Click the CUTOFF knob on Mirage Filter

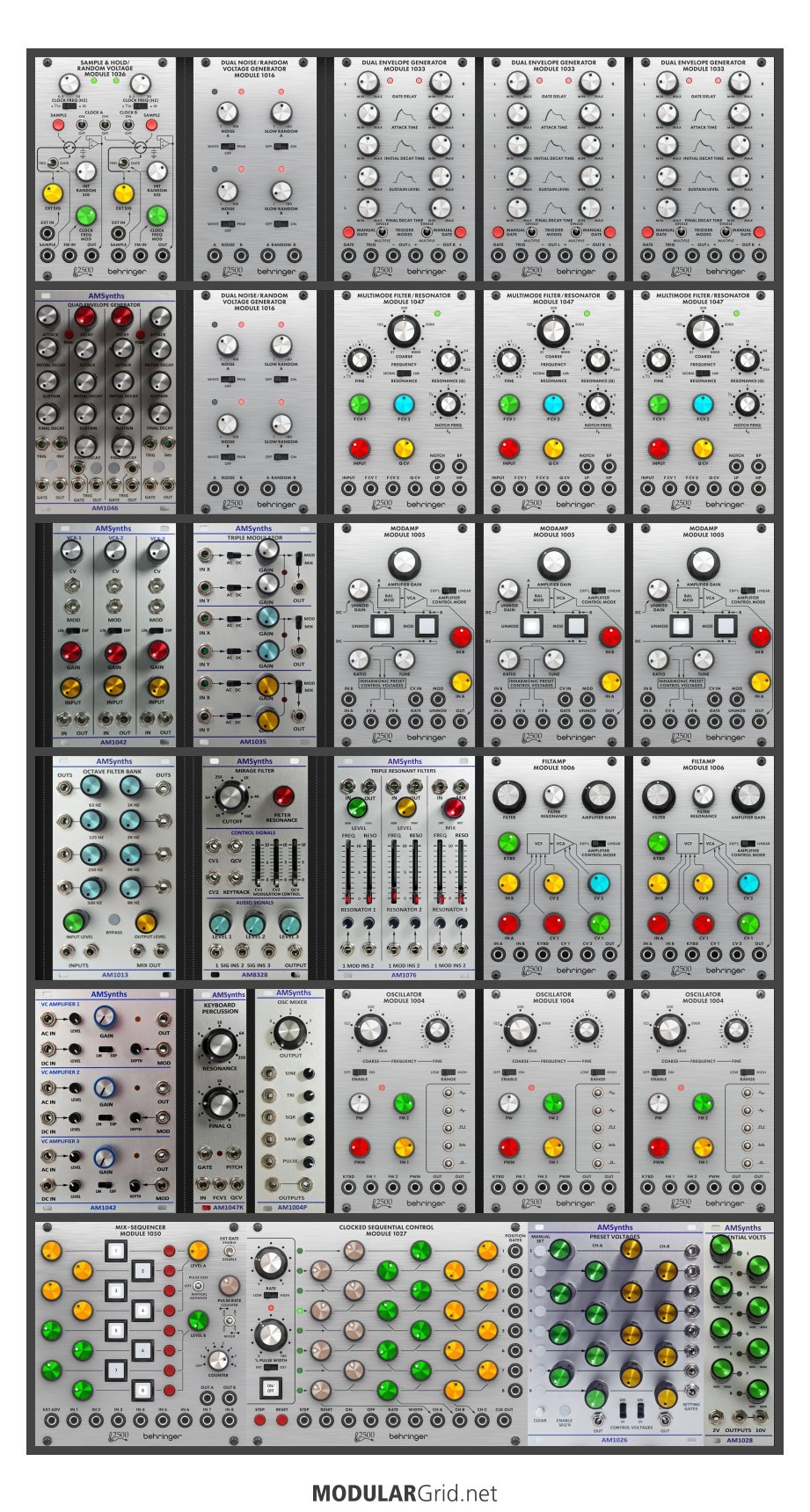coord(231,796)
